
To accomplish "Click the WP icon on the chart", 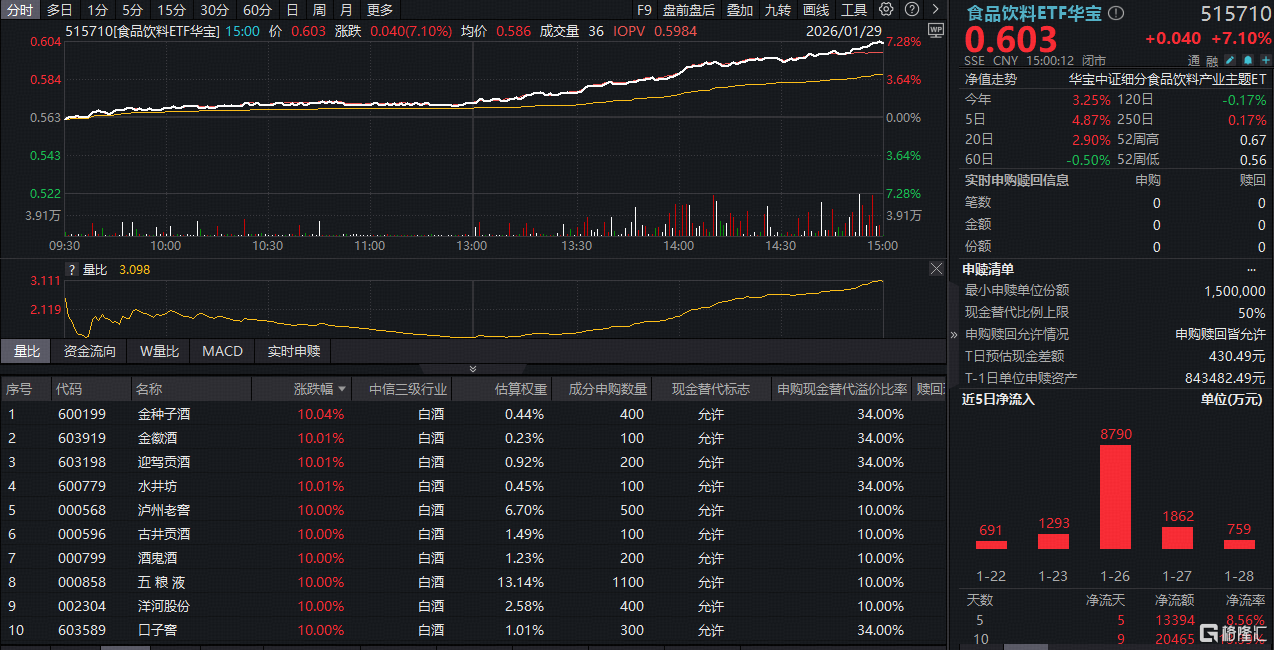I will click(935, 30).
